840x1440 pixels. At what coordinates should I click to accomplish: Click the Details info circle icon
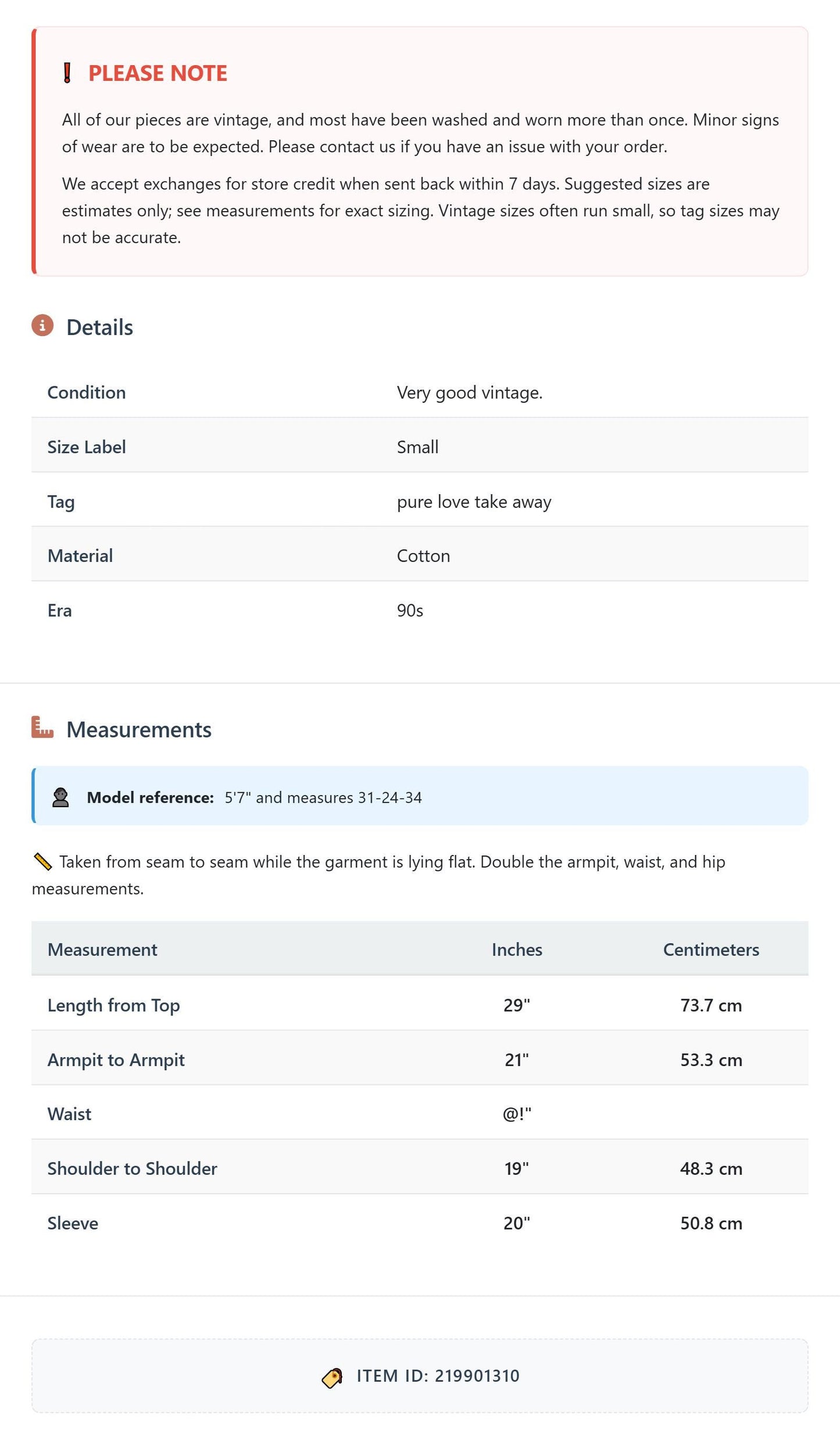click(x=42, y=326)
